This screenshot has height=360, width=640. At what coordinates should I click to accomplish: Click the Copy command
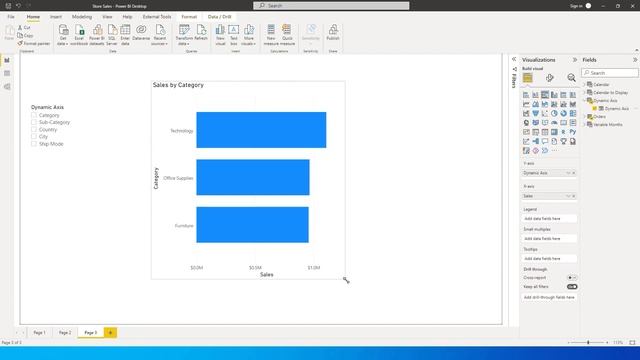click(x=25, y=36)
